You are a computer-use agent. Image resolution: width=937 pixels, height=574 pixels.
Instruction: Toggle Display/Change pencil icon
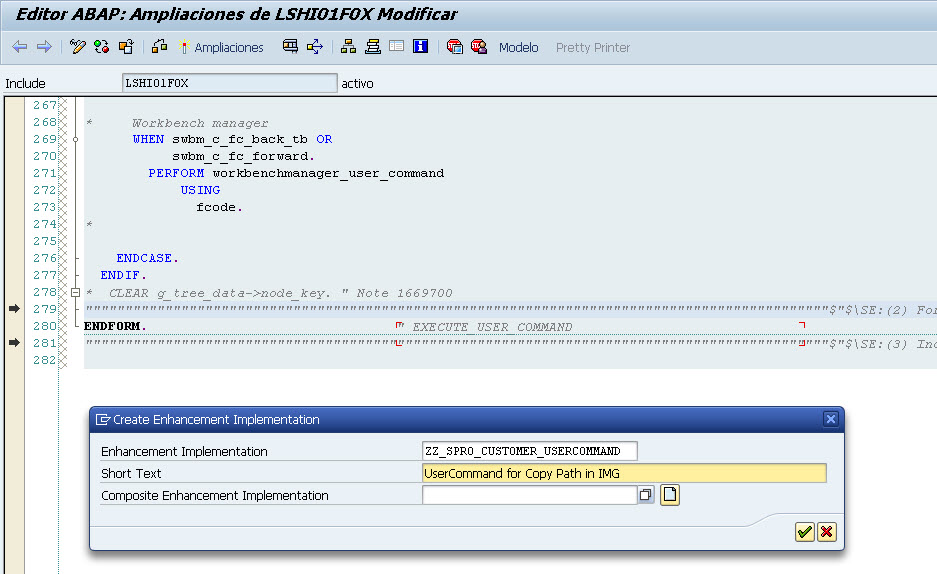coord(77,47)
